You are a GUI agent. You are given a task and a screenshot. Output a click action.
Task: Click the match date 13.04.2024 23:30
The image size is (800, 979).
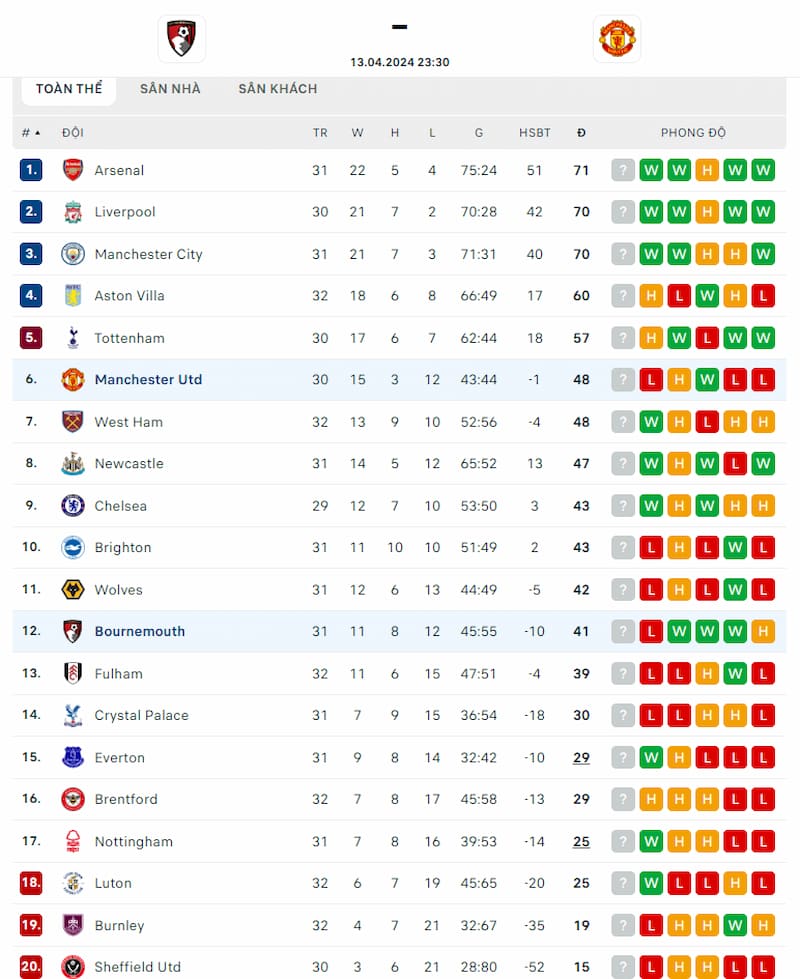399,61
